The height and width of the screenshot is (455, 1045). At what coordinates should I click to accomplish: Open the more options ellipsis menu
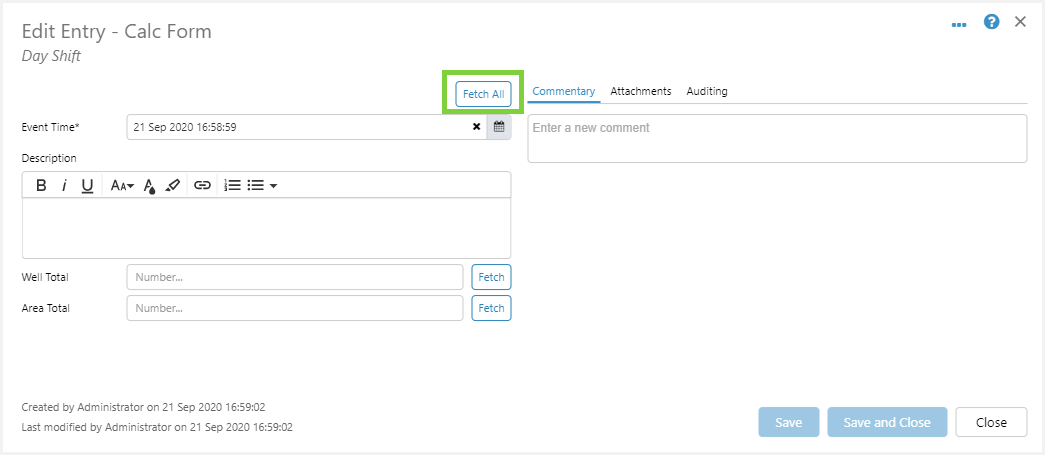click(959, 25)
